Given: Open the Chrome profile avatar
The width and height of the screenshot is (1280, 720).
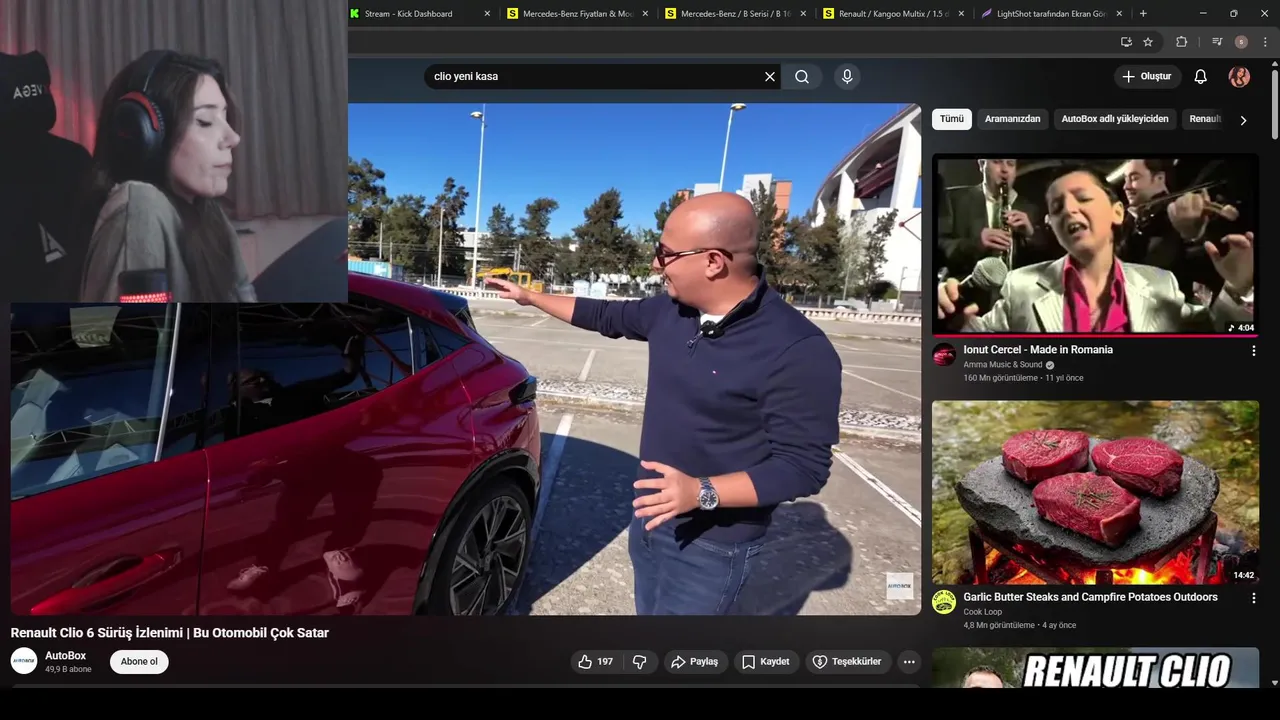Looking at the screenshot, I should click(x=1241, y=42).
